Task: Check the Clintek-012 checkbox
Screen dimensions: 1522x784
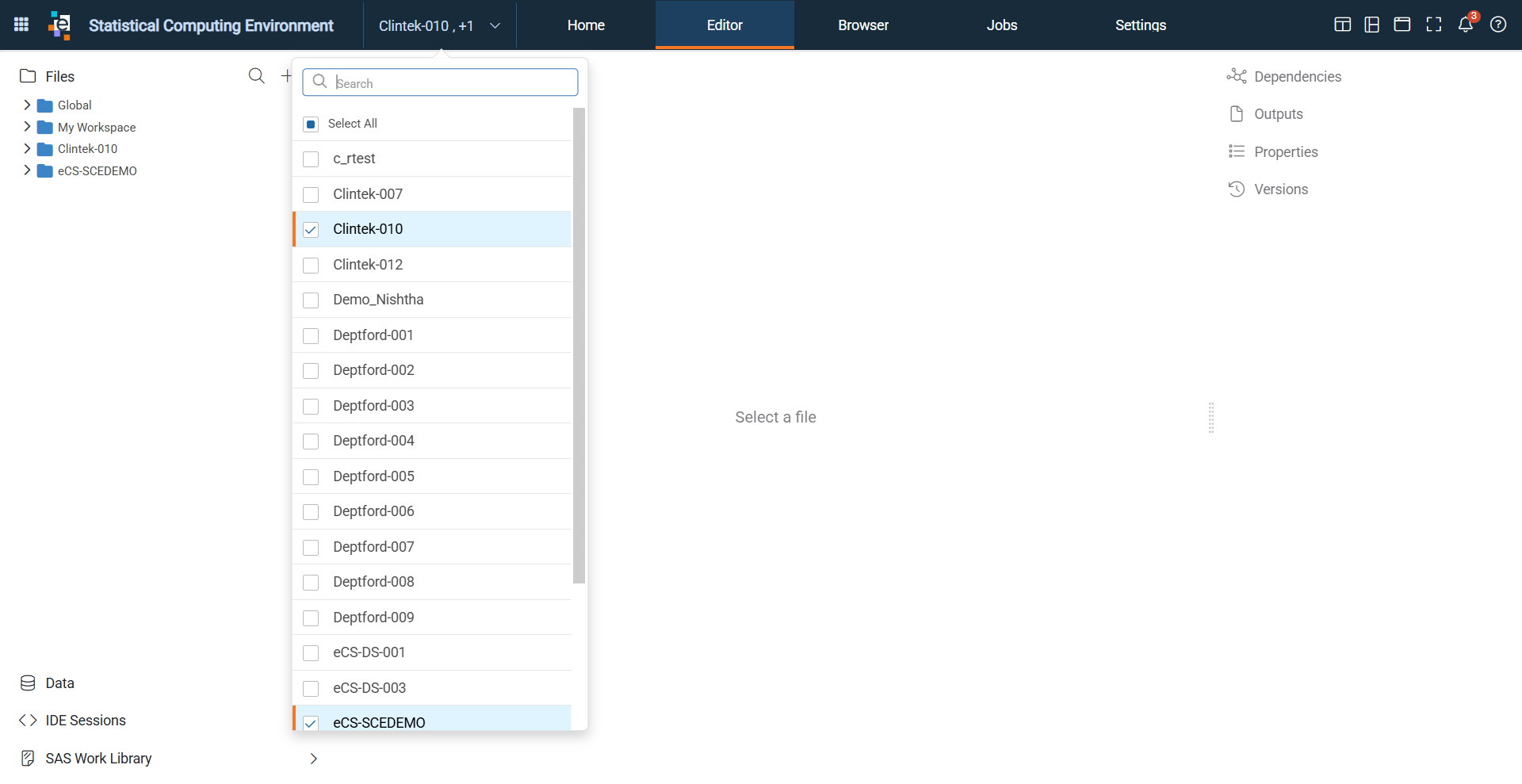Action: coord(311,266)
